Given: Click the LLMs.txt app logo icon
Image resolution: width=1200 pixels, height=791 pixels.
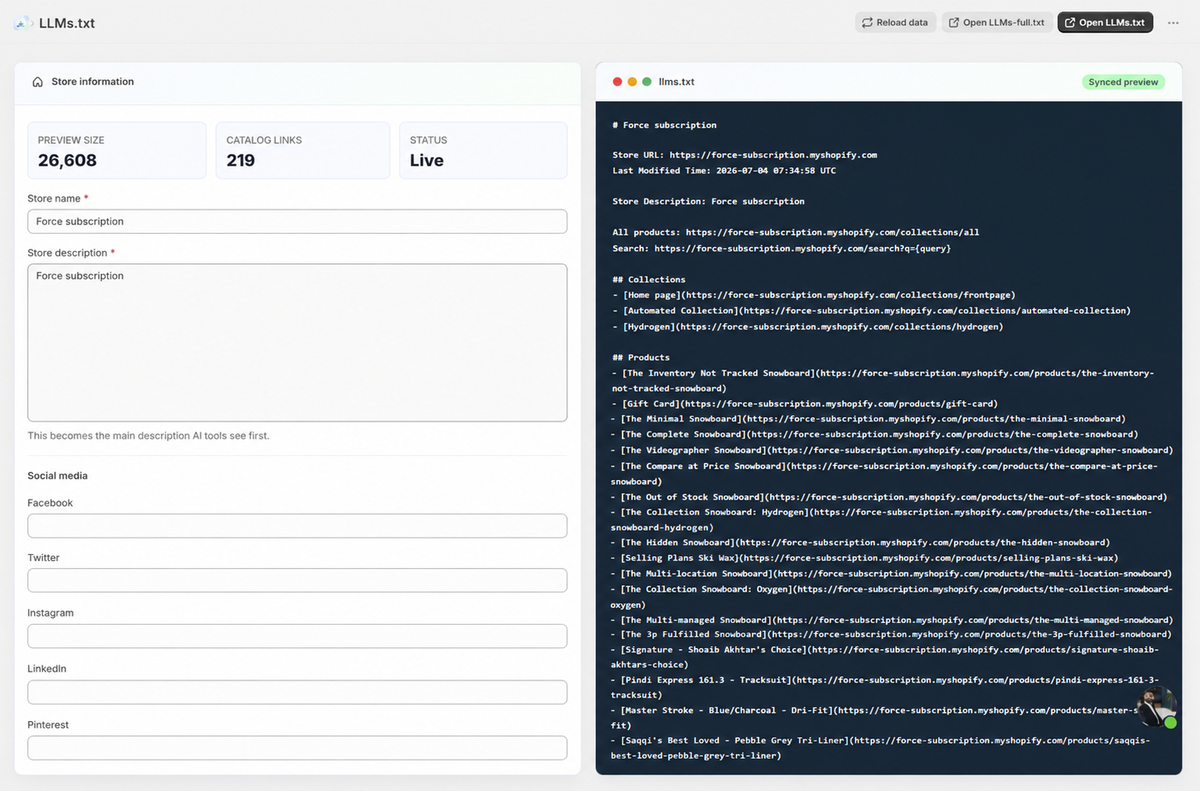Looking at the screenshot, I should click(23, 22).
